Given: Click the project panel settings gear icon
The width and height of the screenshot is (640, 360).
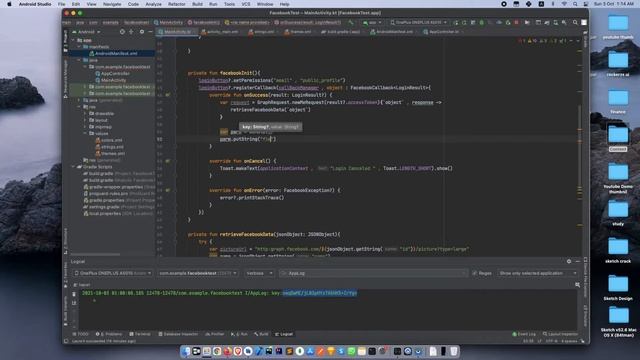Looking at the screenshot, I should [x=142, y=32].
